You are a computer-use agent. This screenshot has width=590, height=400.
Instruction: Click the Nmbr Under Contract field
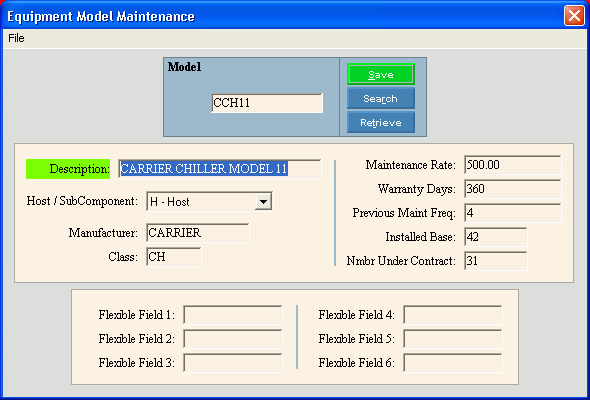(496, 261)
